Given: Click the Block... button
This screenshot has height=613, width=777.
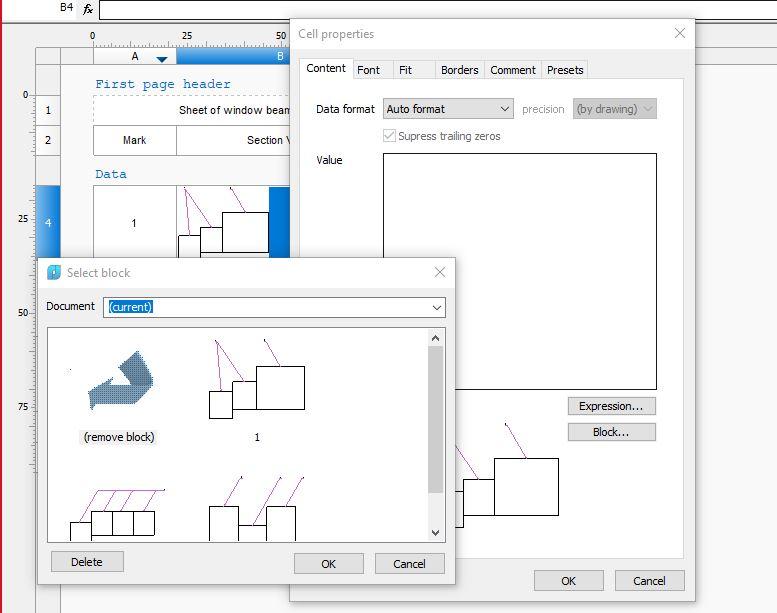Looking at the screenshot, I should pyautogui.click(x=611, y=432).
